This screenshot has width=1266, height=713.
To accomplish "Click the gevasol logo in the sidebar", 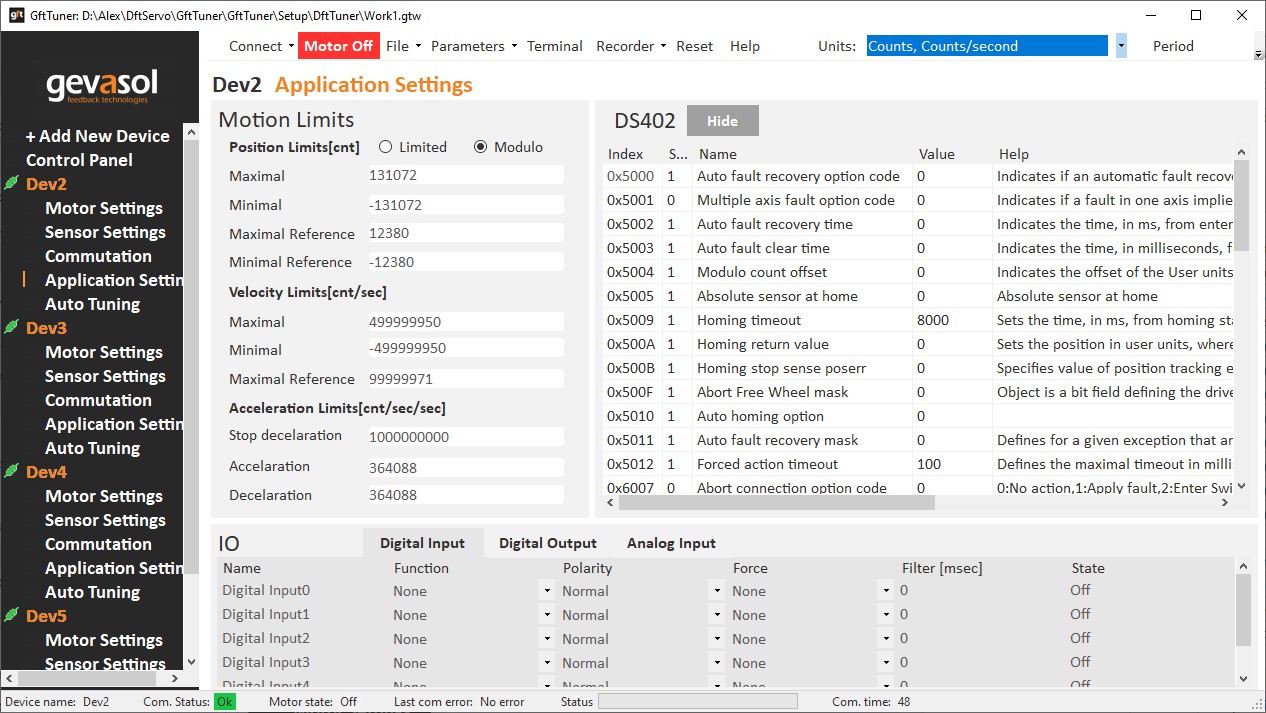I will click(x=101, y=86).
